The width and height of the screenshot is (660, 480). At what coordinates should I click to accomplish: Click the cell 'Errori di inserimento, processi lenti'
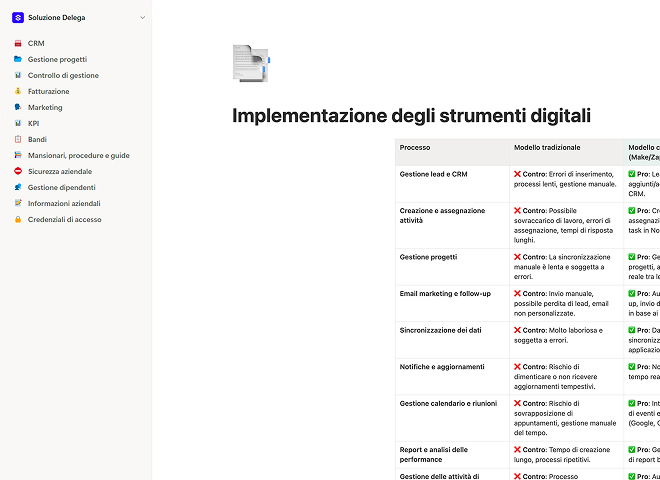tap(567, 184)
